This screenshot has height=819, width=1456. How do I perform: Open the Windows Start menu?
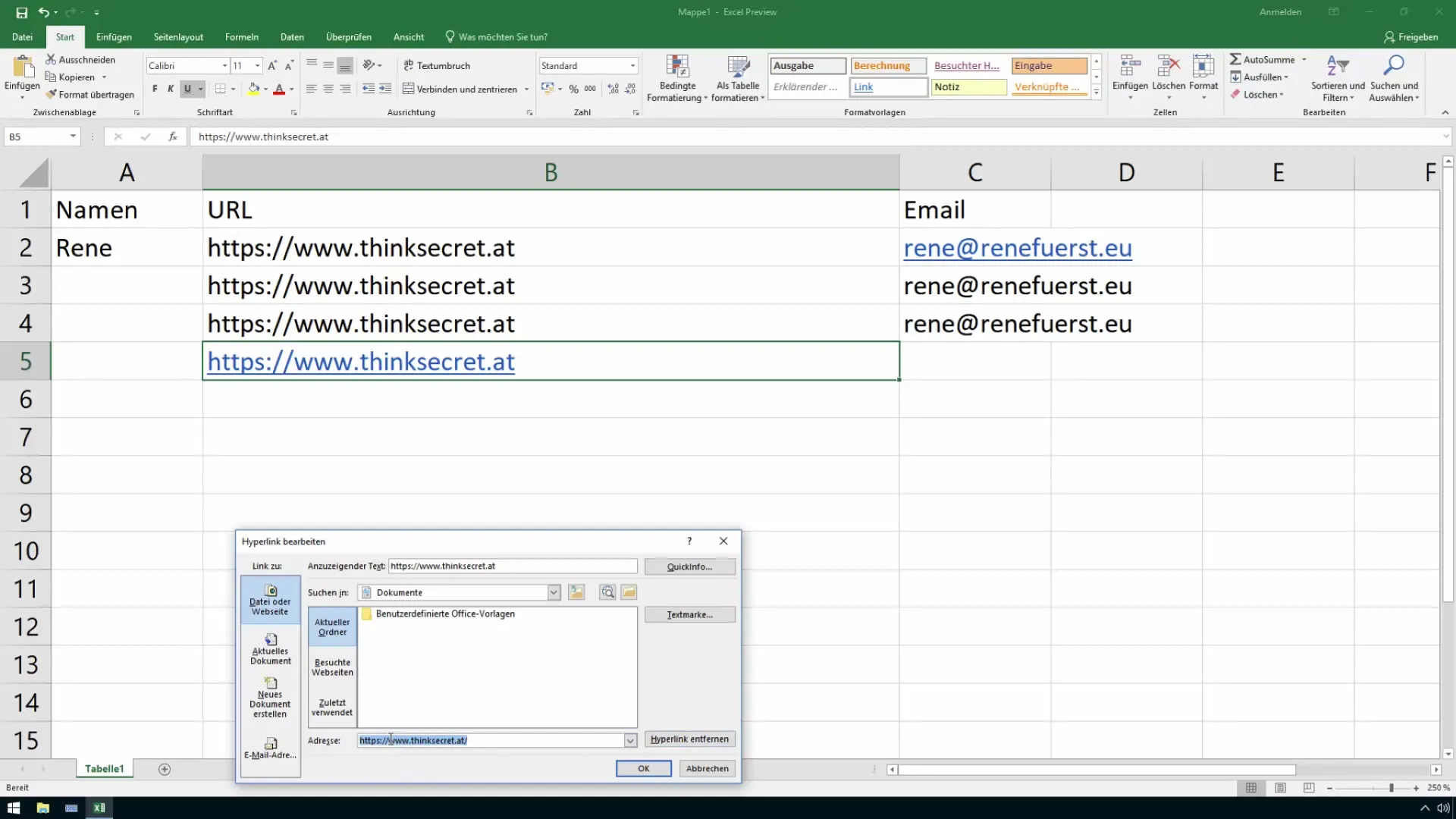click(x=14, y=808)
